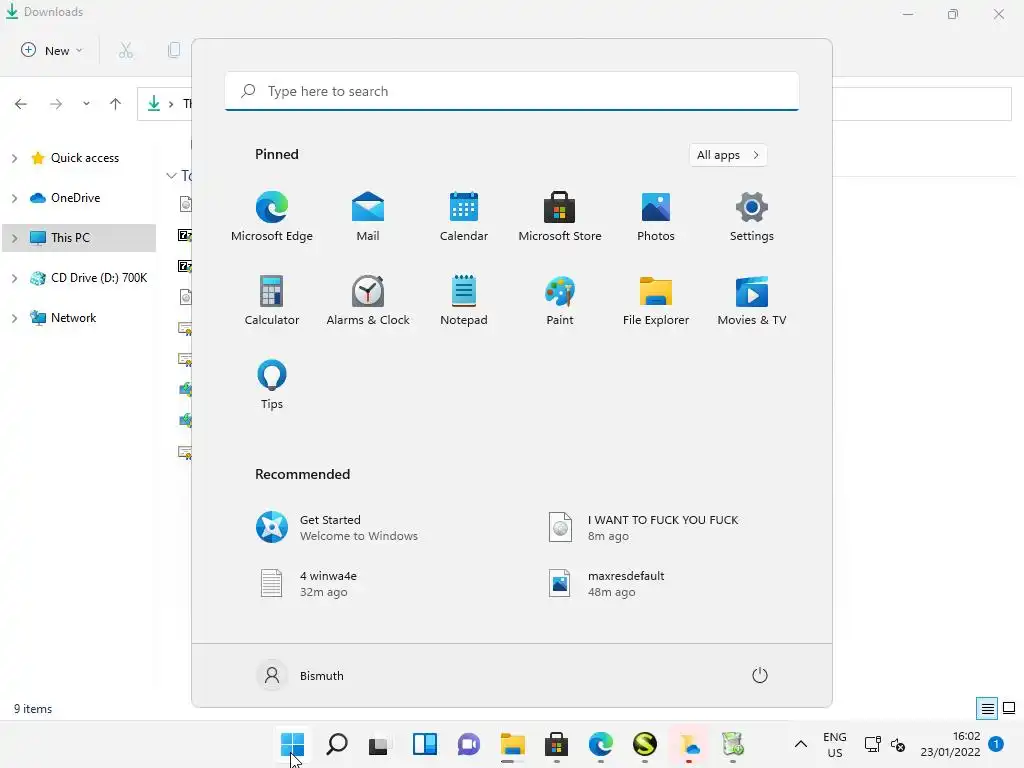Open the Bismuth user account menu

(300, 675)
